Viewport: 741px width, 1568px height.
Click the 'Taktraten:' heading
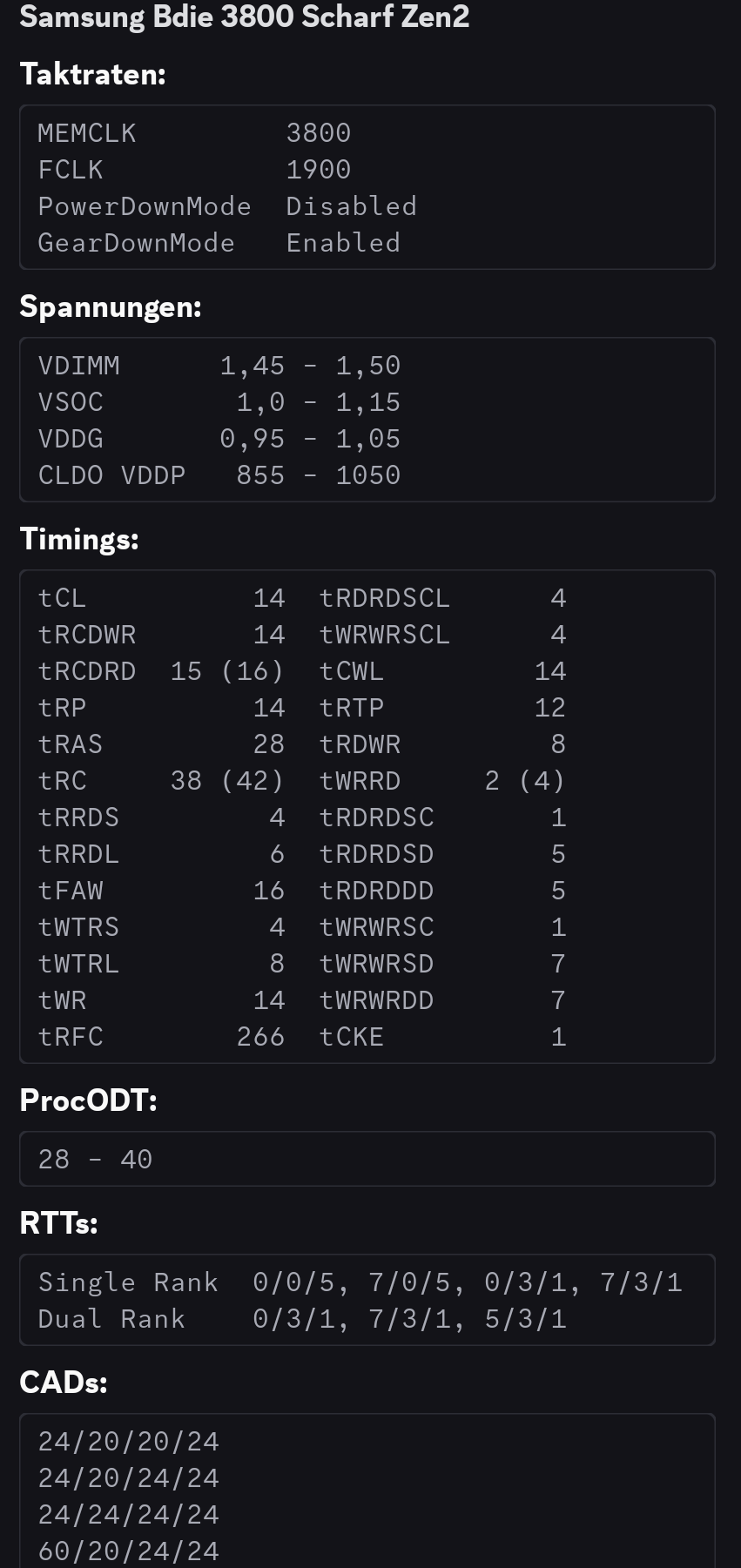point(92,74)
